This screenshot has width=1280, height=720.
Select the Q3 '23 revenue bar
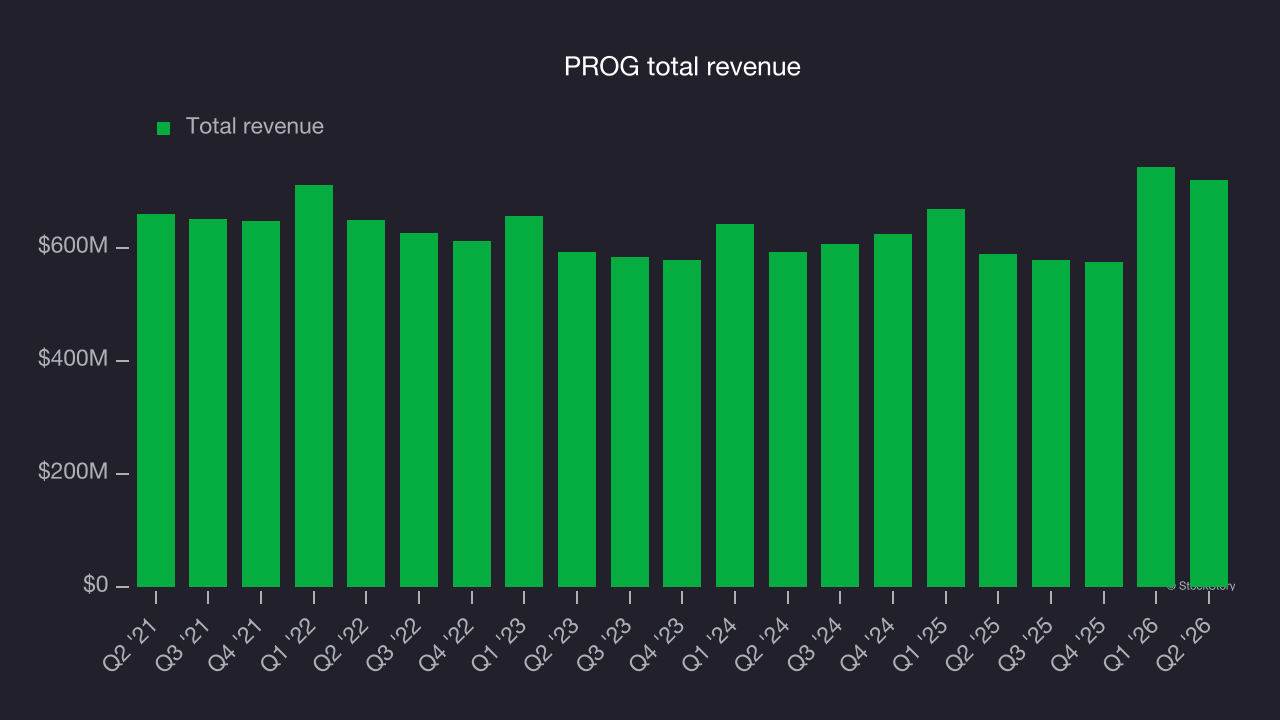tap(630, 422)
